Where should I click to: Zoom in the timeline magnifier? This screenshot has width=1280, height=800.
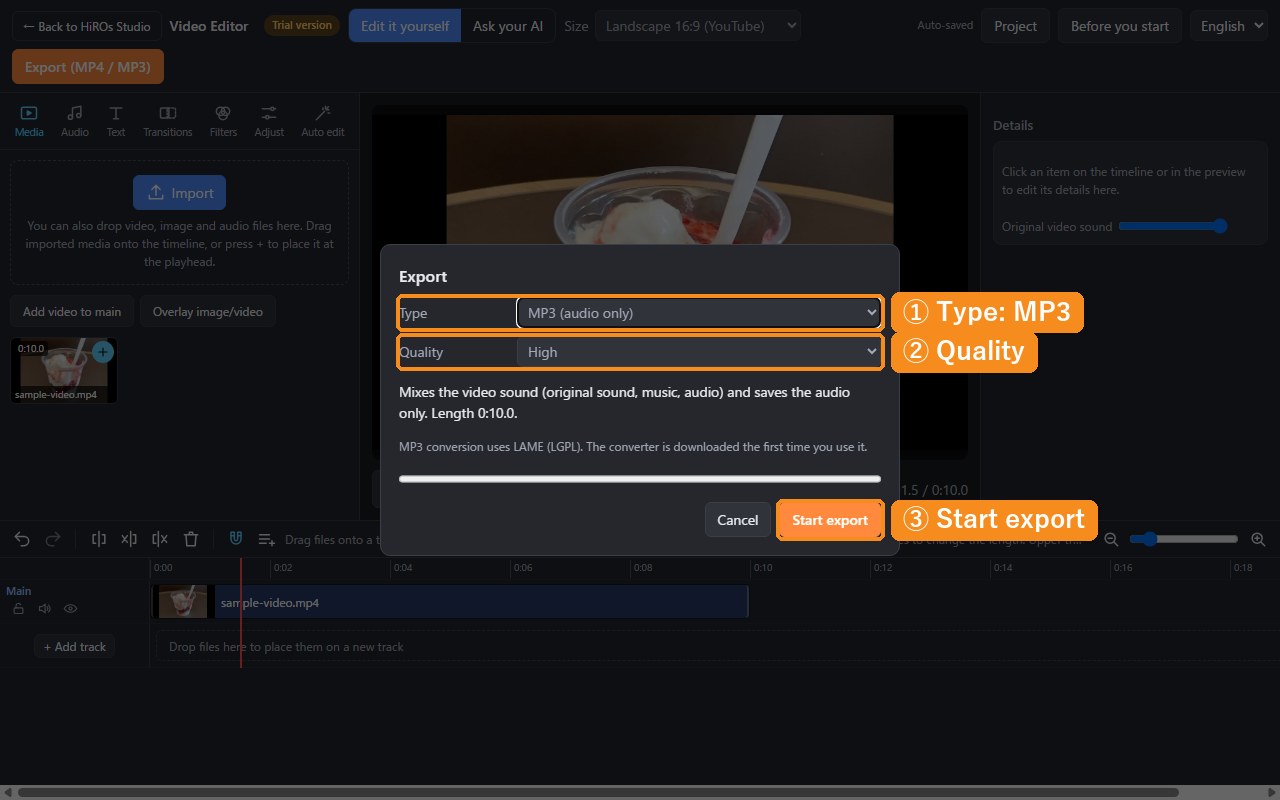point(1258,539)
